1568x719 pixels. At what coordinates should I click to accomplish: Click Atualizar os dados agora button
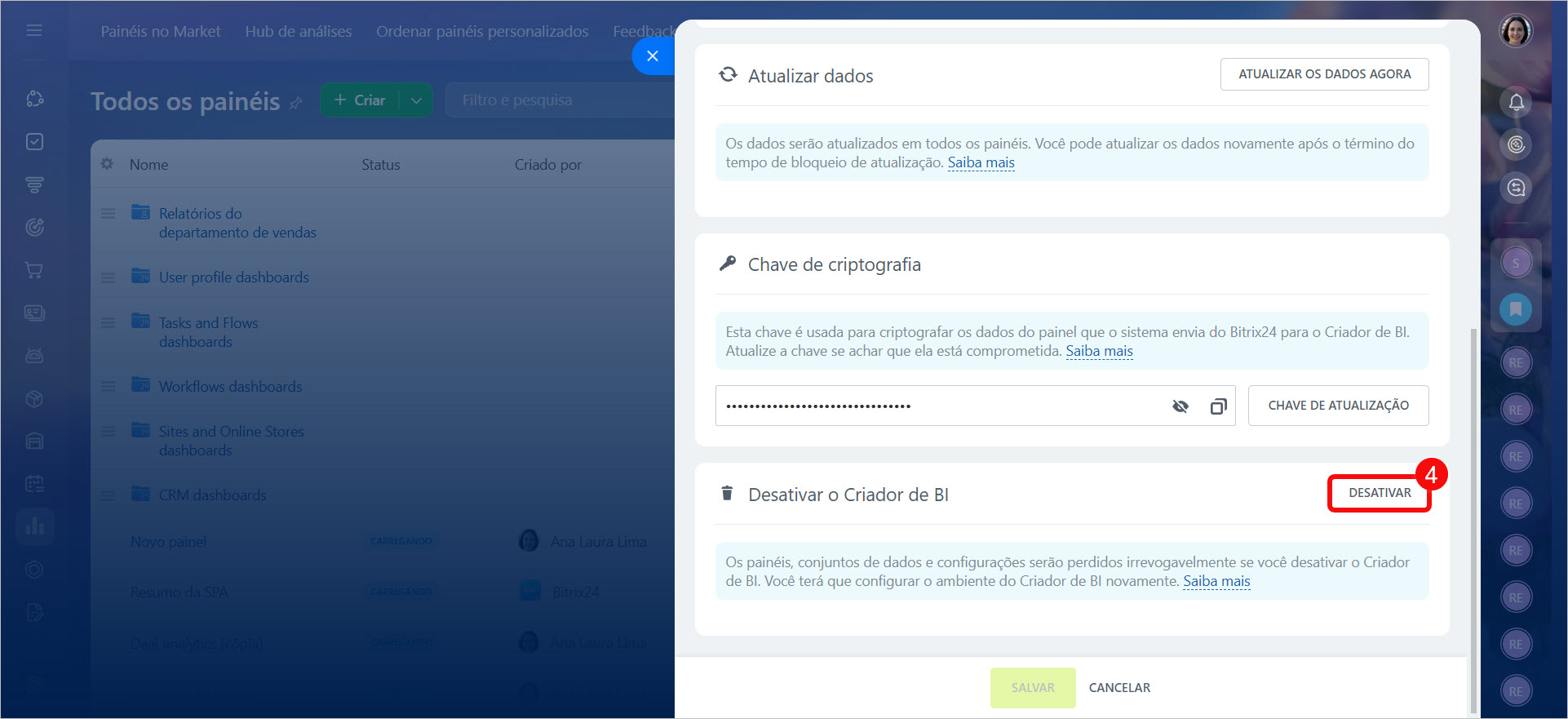(1324, 74)
